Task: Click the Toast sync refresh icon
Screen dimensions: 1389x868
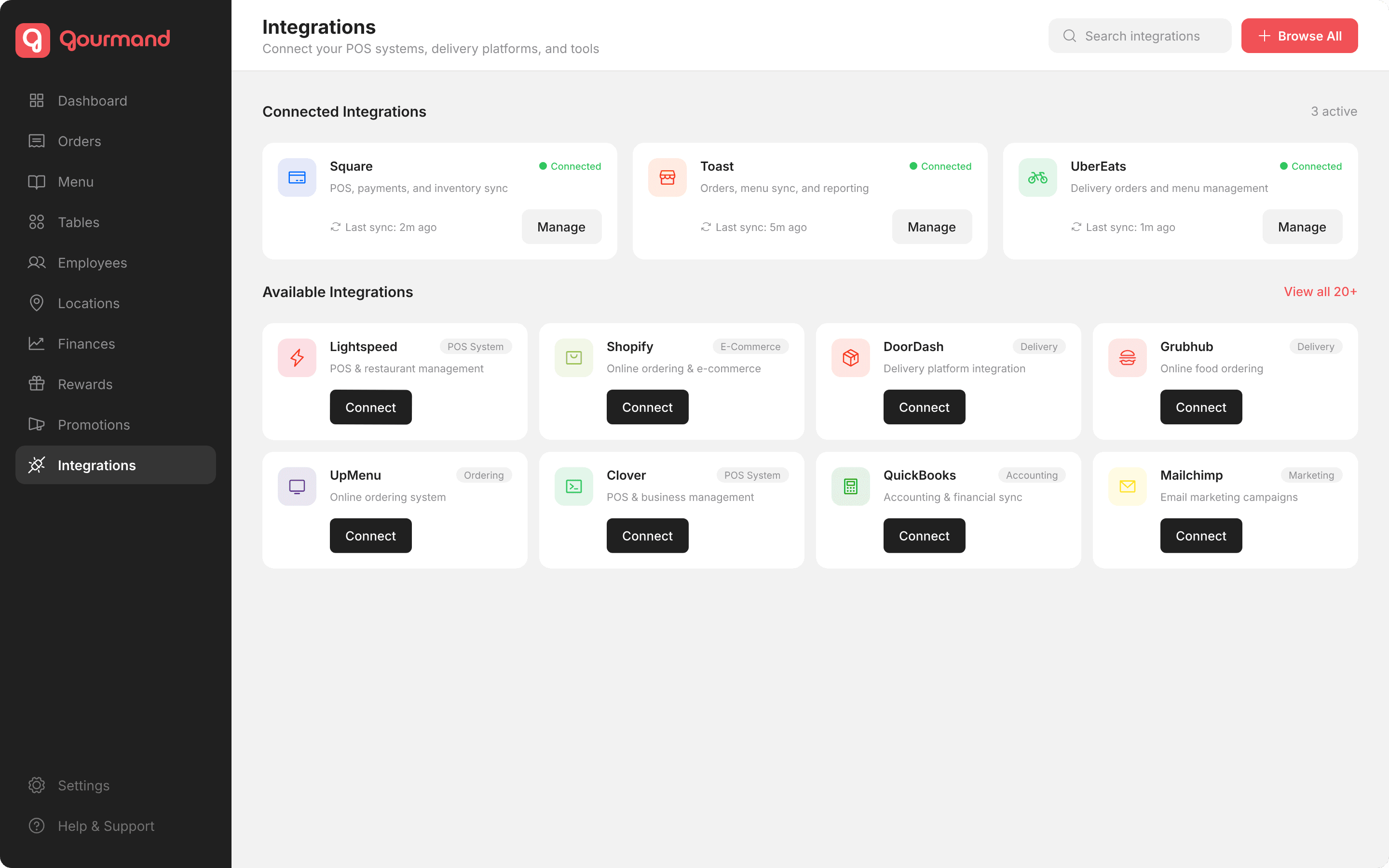Action: click(x=706, y=227)
